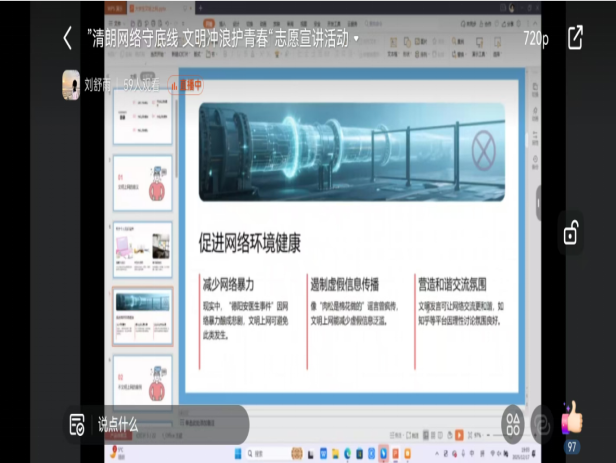The height and width of the screenshot is (463, 616).
Task: Select the slide thumbnail with red character
Action: pos(142,182)
